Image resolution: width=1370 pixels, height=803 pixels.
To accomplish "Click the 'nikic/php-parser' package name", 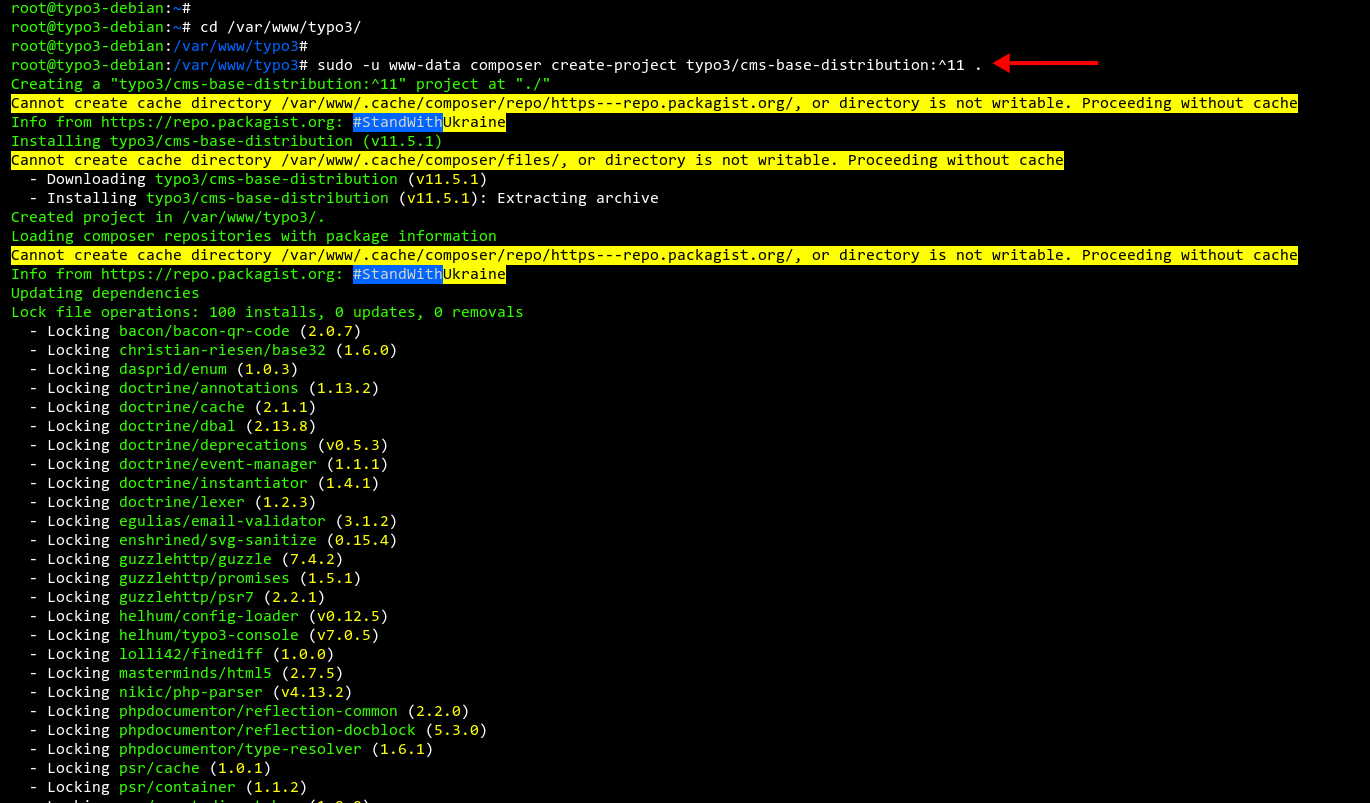I will (x=191, y=692).
